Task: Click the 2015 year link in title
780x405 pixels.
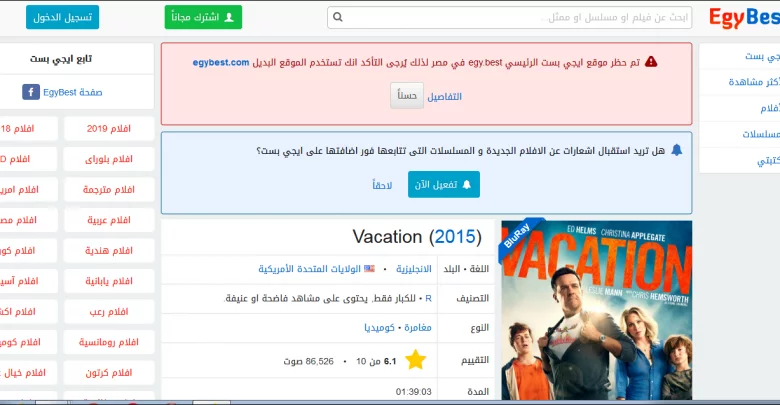Action: click(x=455, y=237)
